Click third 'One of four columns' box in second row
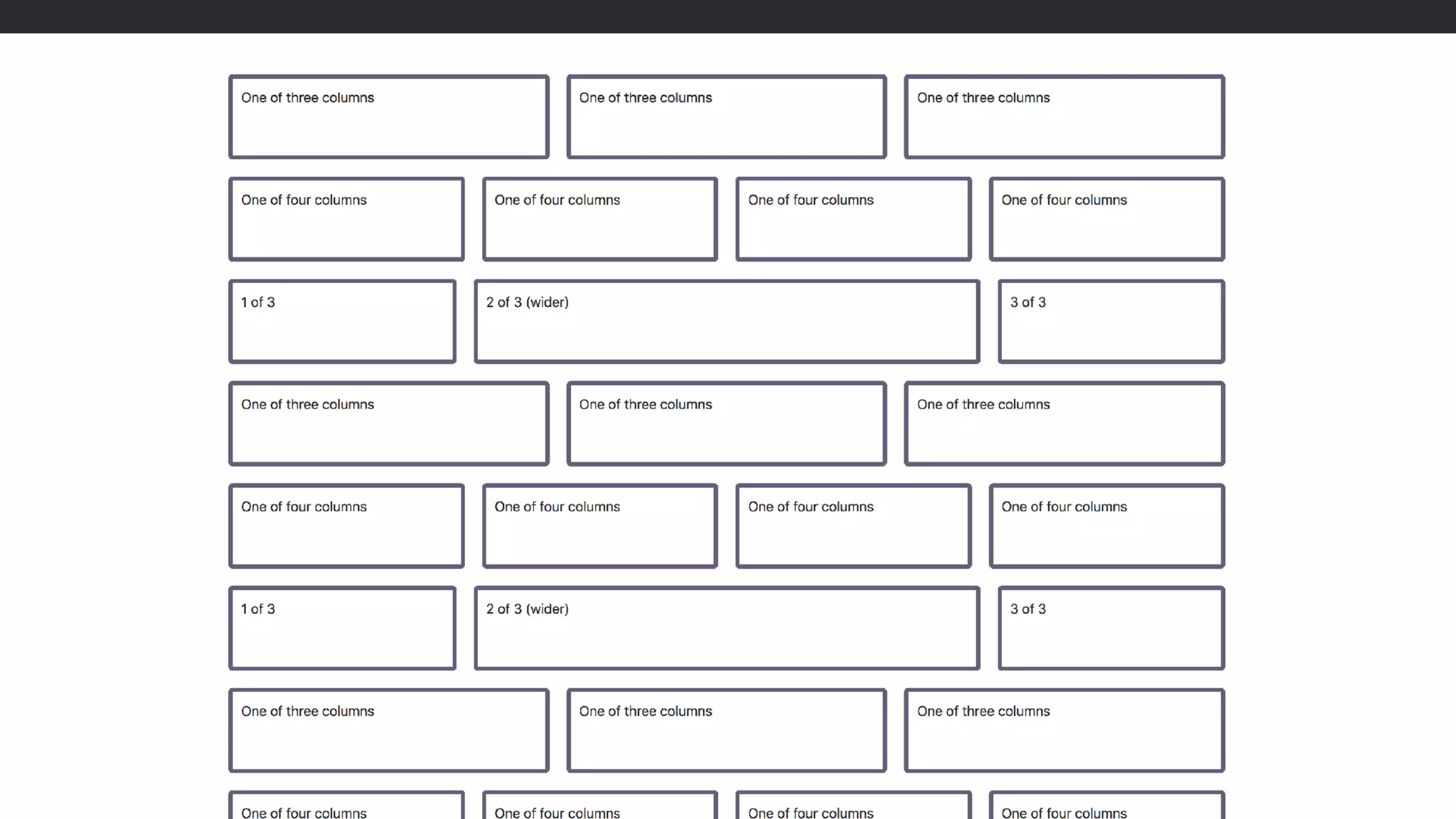The width and height of the screenshot is (1456, 819). pyautogui.click(x=853, y=219)
